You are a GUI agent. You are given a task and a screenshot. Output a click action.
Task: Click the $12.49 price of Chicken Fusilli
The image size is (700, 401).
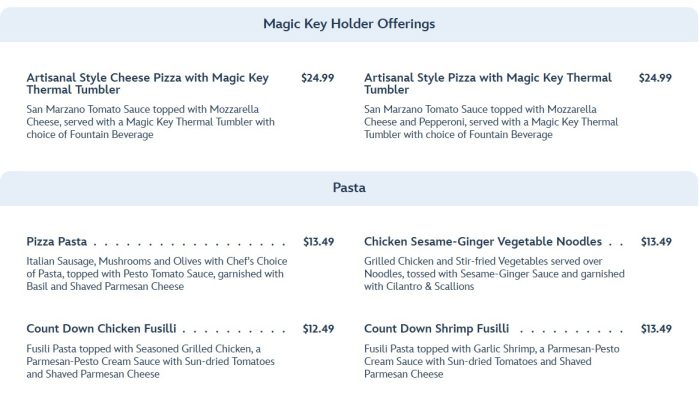coord(319,328)
